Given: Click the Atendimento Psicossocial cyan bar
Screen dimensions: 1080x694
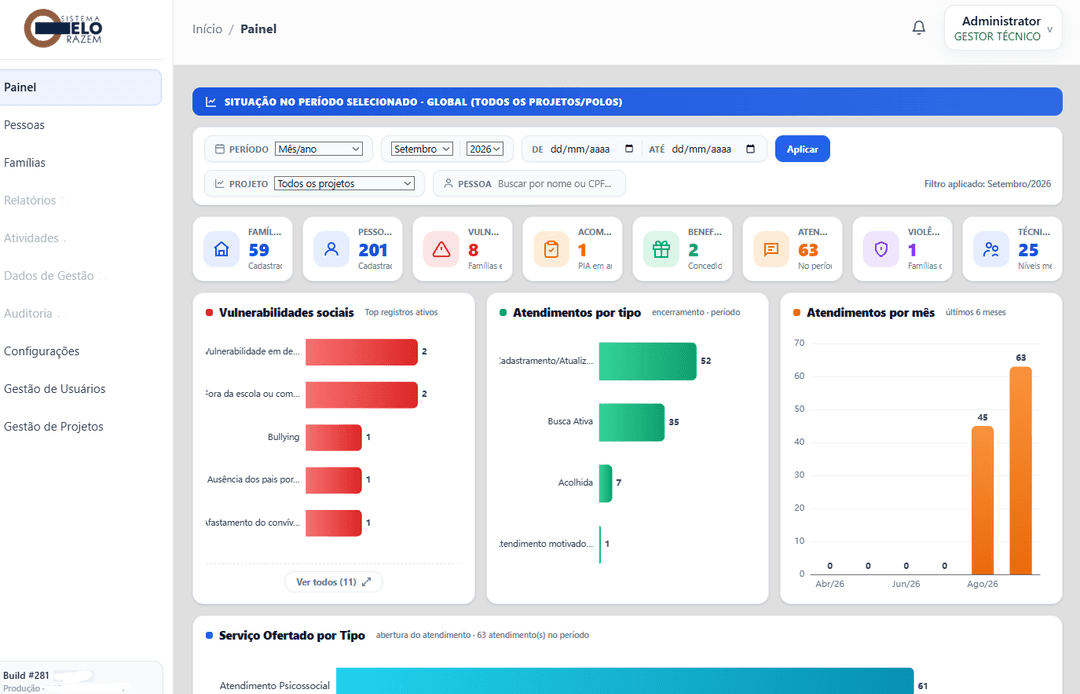Looking at the screenshot, I should (x=625, y=682).
